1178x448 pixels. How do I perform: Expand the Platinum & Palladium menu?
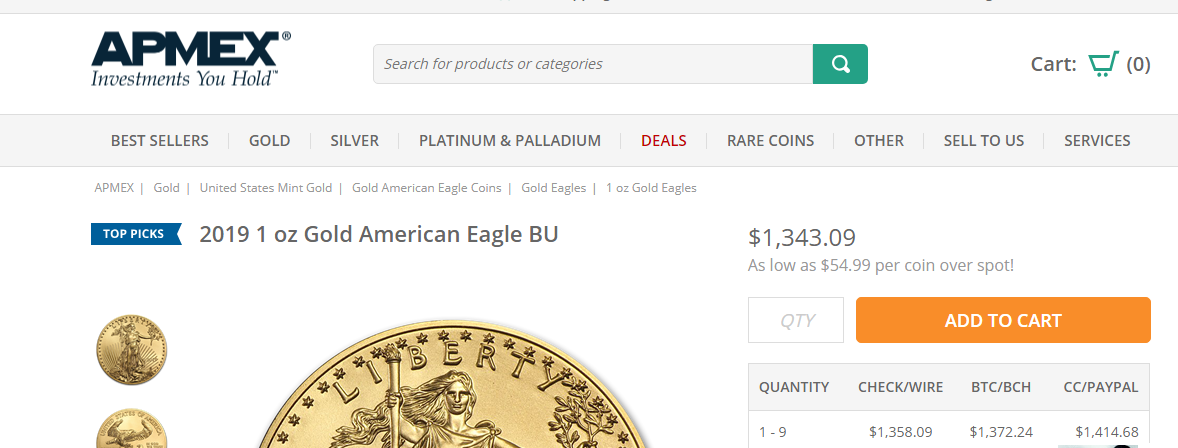click(510, 141)
